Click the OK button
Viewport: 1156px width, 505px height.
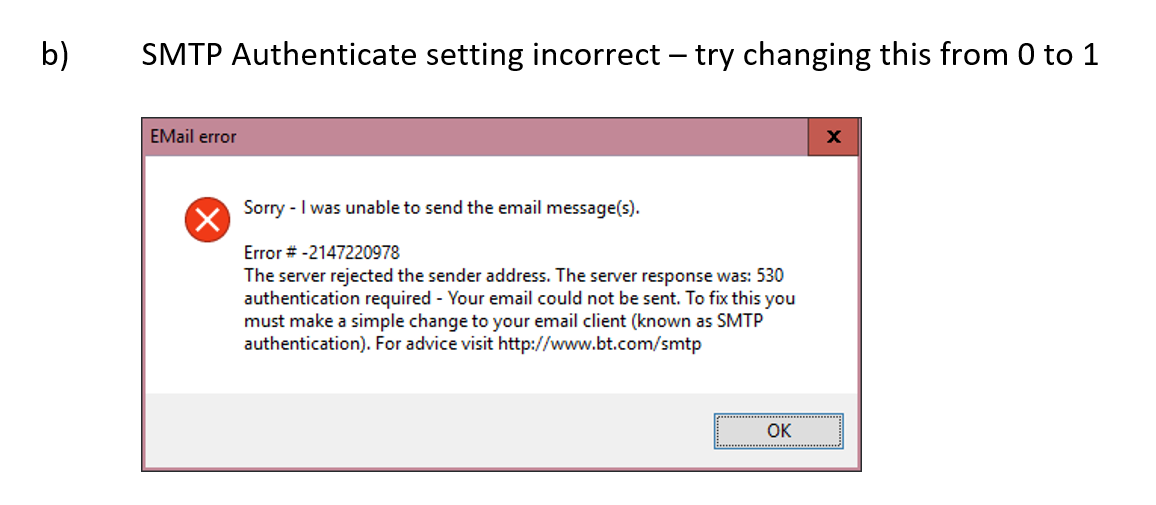click(x=778, y=431)
